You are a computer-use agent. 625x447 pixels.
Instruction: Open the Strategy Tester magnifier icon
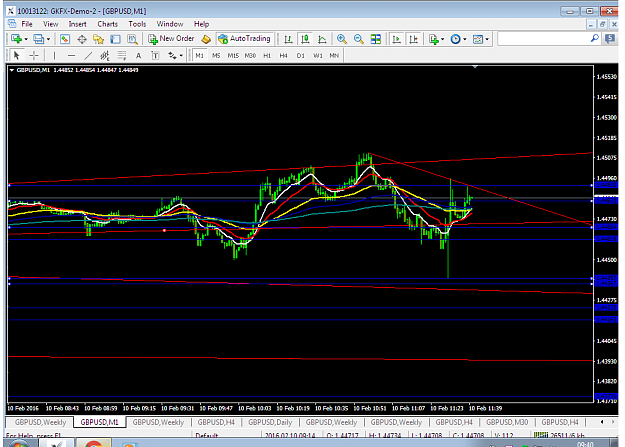(132, 39)
